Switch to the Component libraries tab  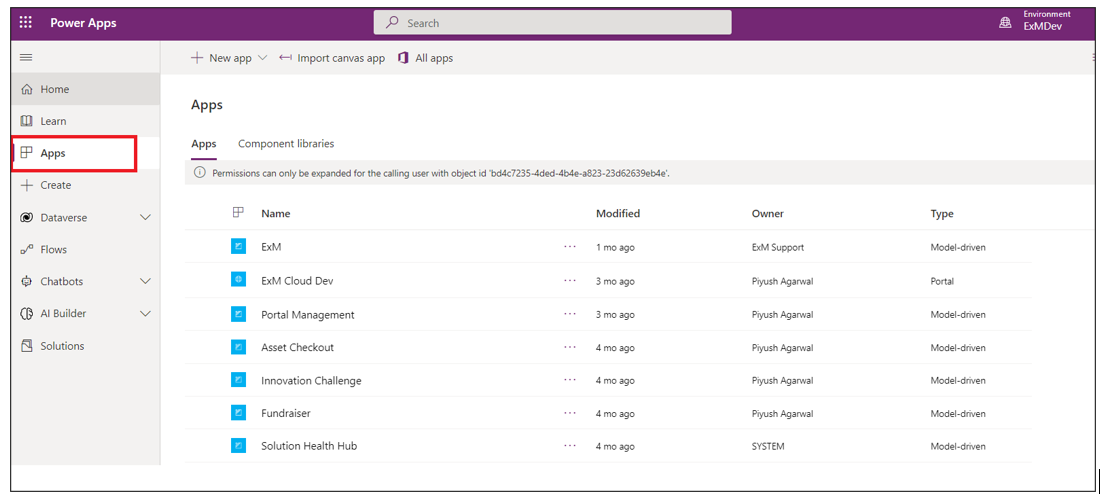(286, 143)
